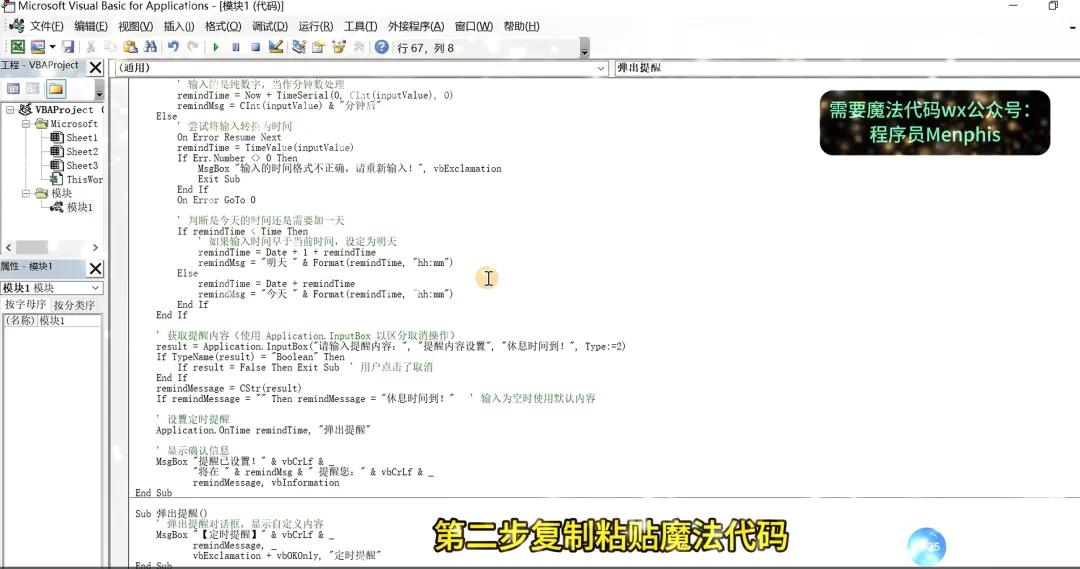Image resolution: width=1080 pixels, height=569 pixels.
Task: Click the Toolbox wrench icon
Action: click(x=358, y=47)
